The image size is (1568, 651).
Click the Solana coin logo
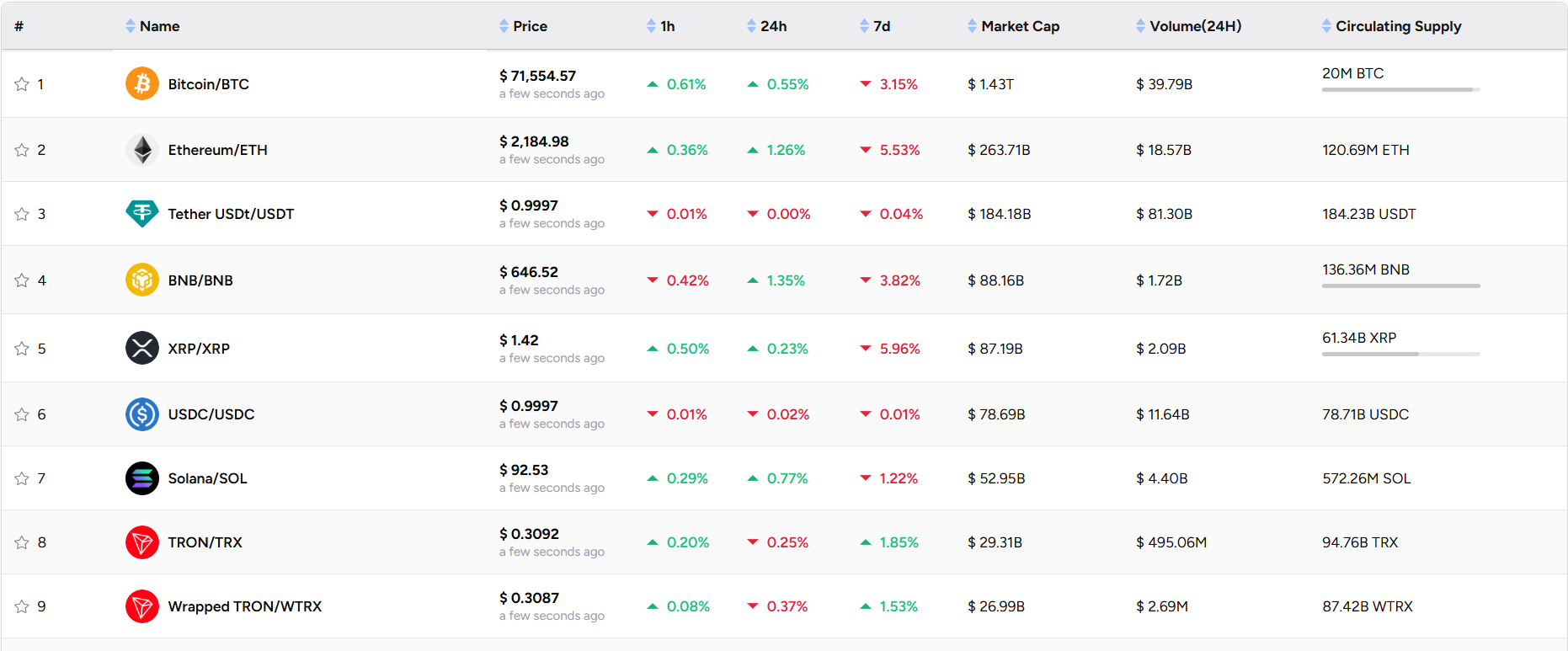pos(141,478)
